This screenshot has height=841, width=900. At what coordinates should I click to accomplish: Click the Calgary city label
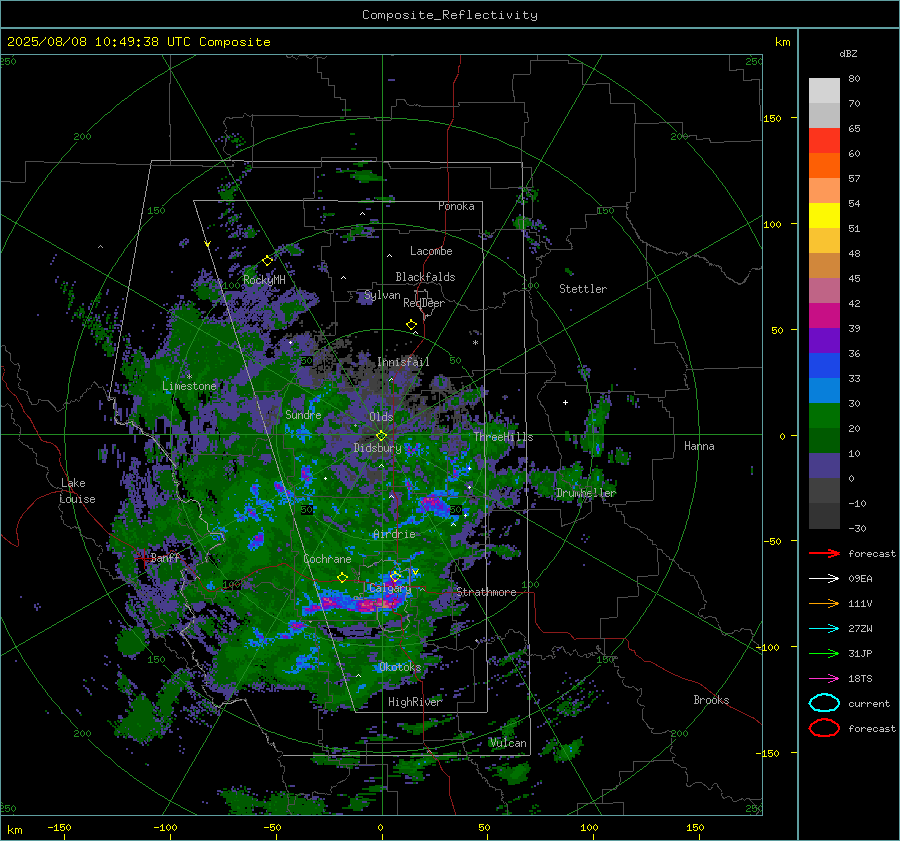coord(390,588)
